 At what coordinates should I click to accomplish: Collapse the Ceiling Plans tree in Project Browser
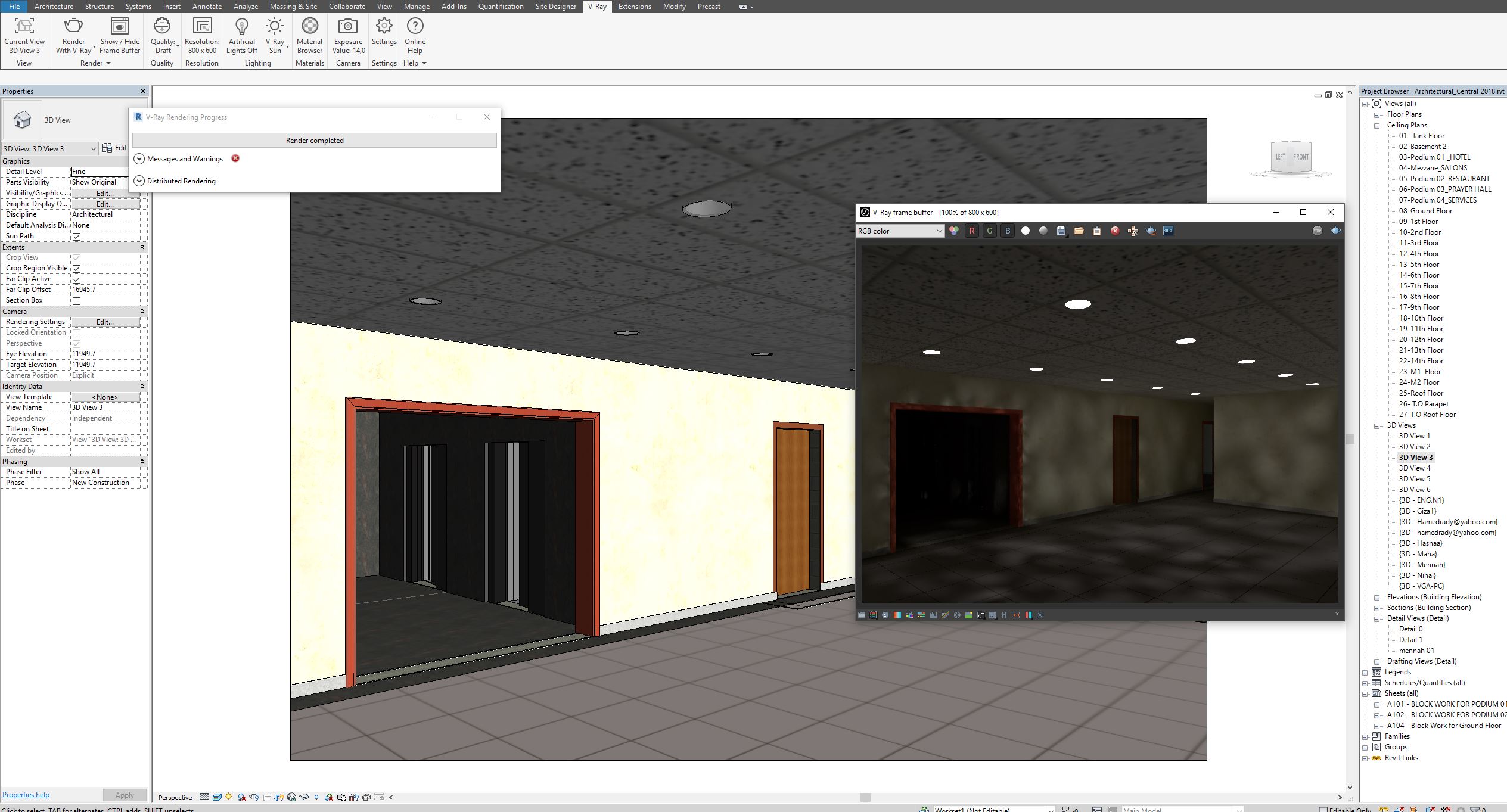tap(1376, 125)
